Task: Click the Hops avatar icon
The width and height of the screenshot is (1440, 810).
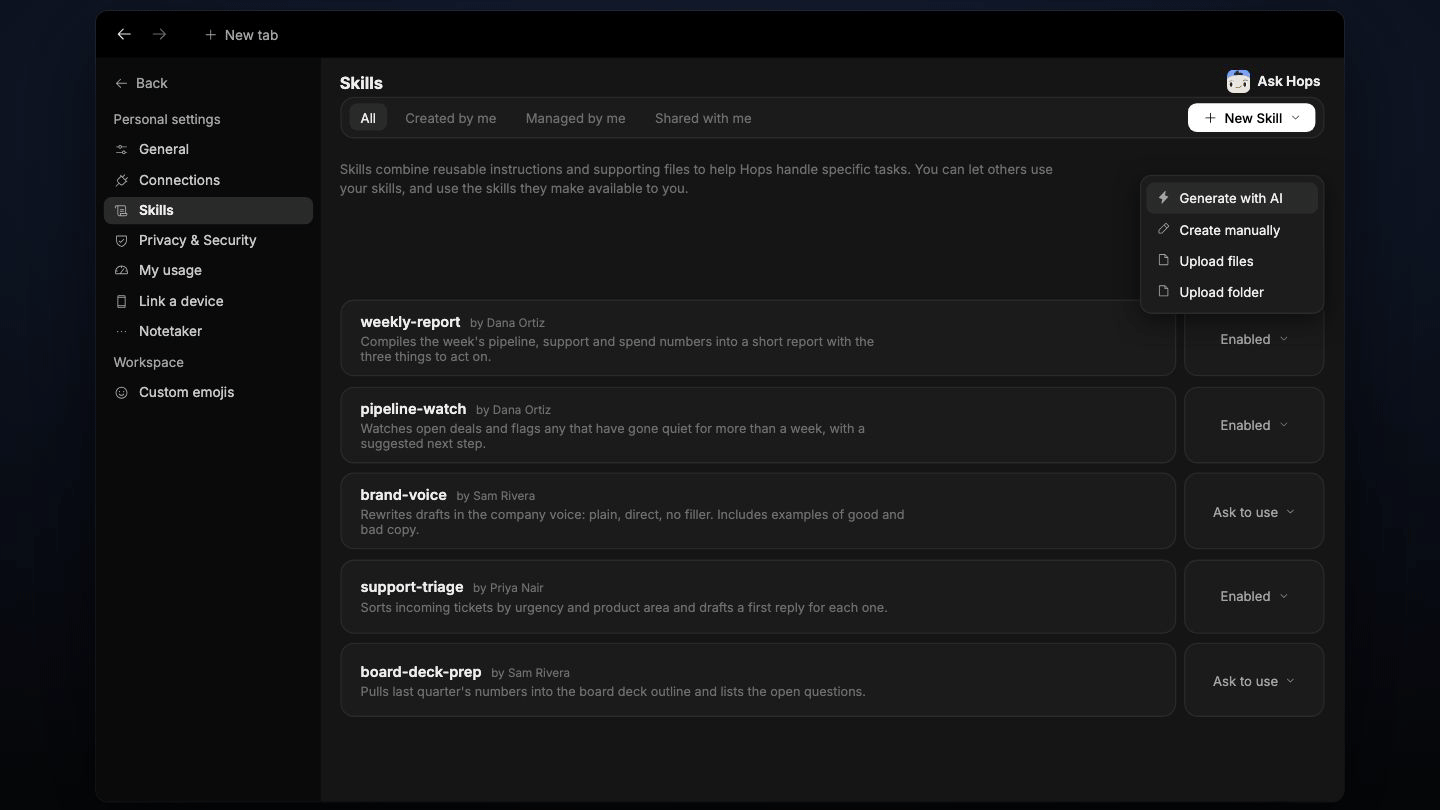Action: pos(1238,81)
